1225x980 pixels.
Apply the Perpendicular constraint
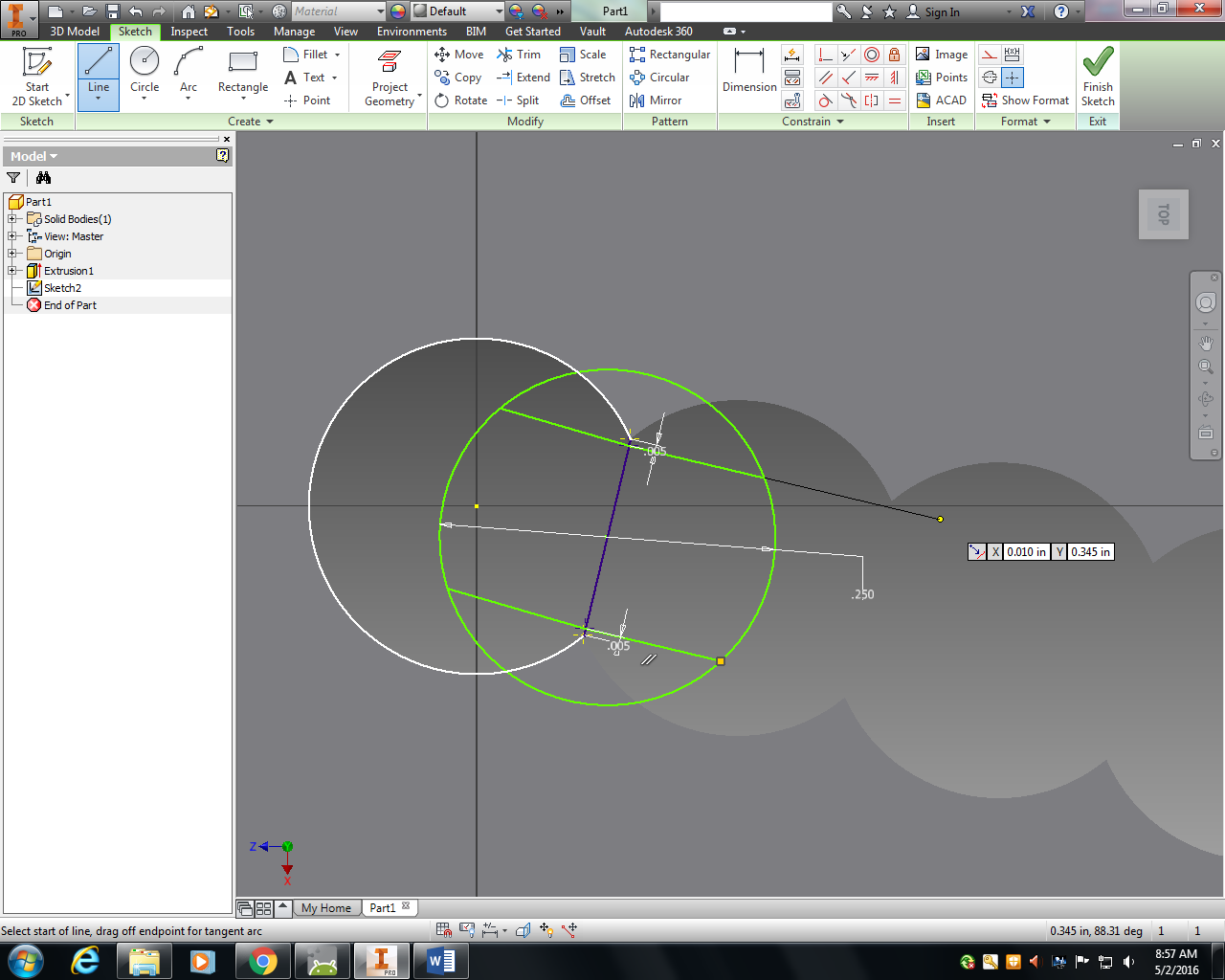coord(849,78)
